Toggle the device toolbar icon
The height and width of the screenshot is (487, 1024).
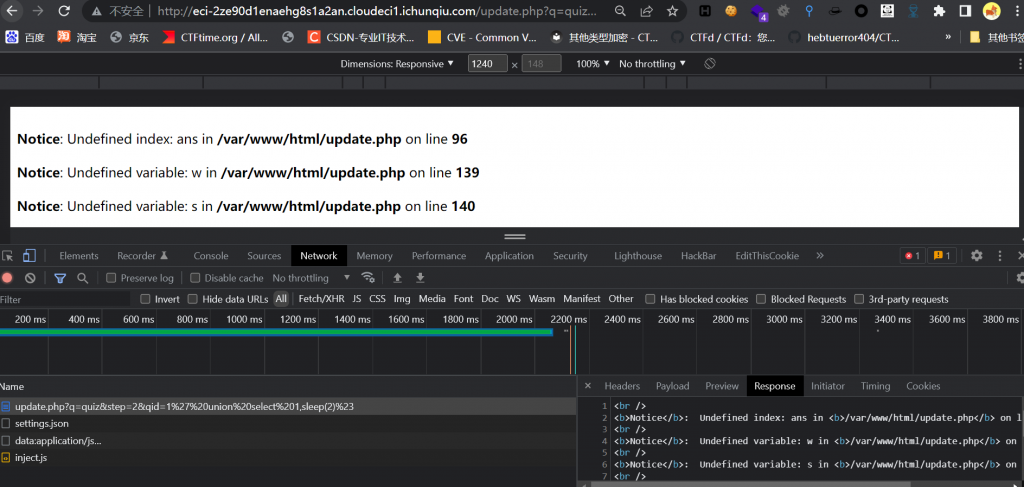coord(30,256)
